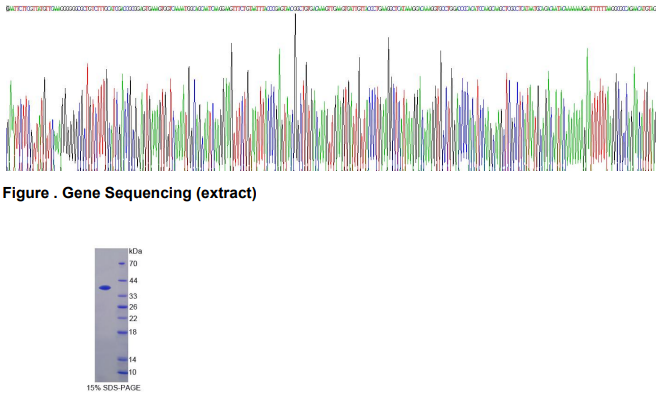Click the sample protein band on the gel

click(x=105, y=288)
